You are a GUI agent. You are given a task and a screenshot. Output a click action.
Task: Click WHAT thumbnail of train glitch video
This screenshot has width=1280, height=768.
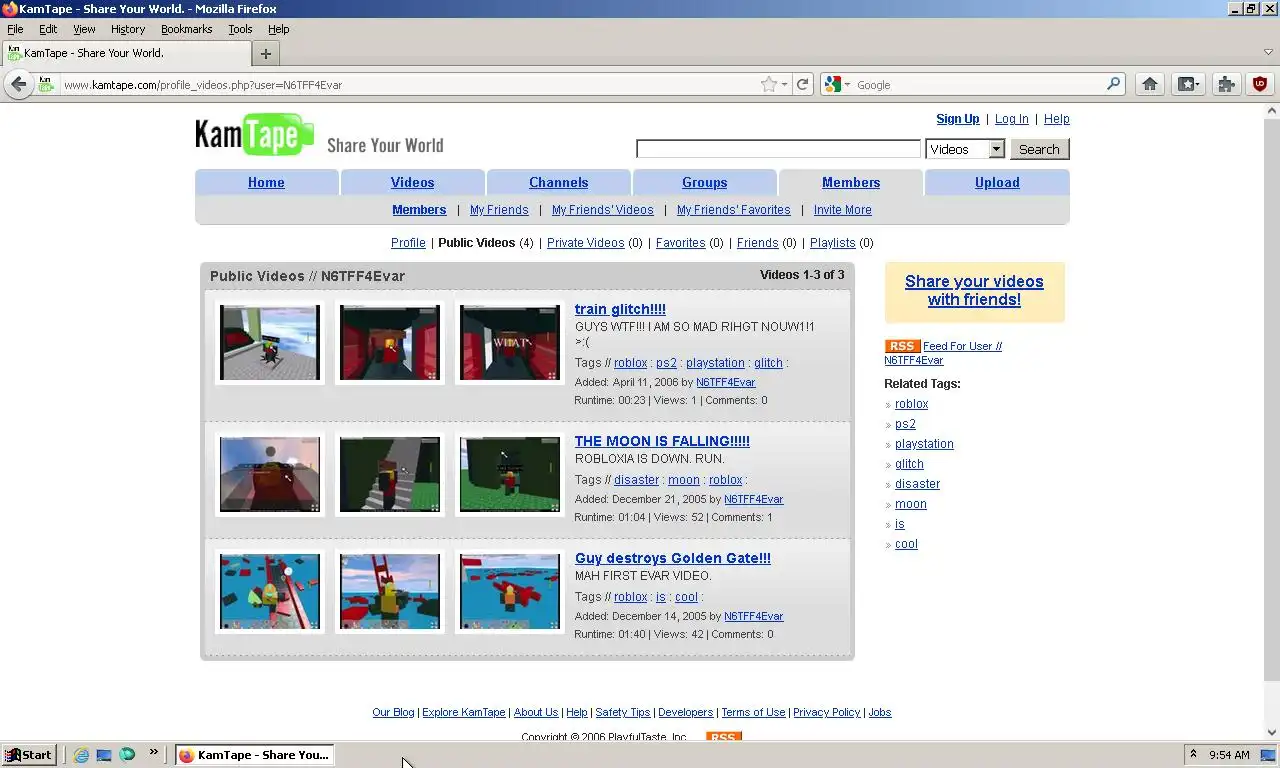(x=510, y=343)
